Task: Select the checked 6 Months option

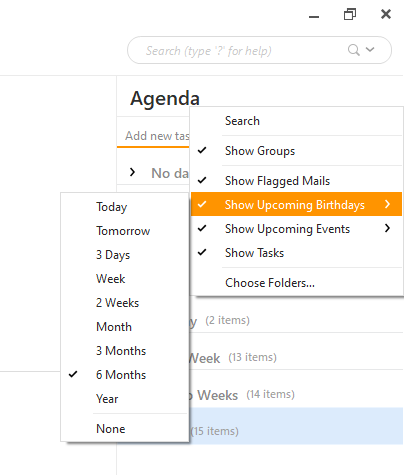Action: coord(125,375)
